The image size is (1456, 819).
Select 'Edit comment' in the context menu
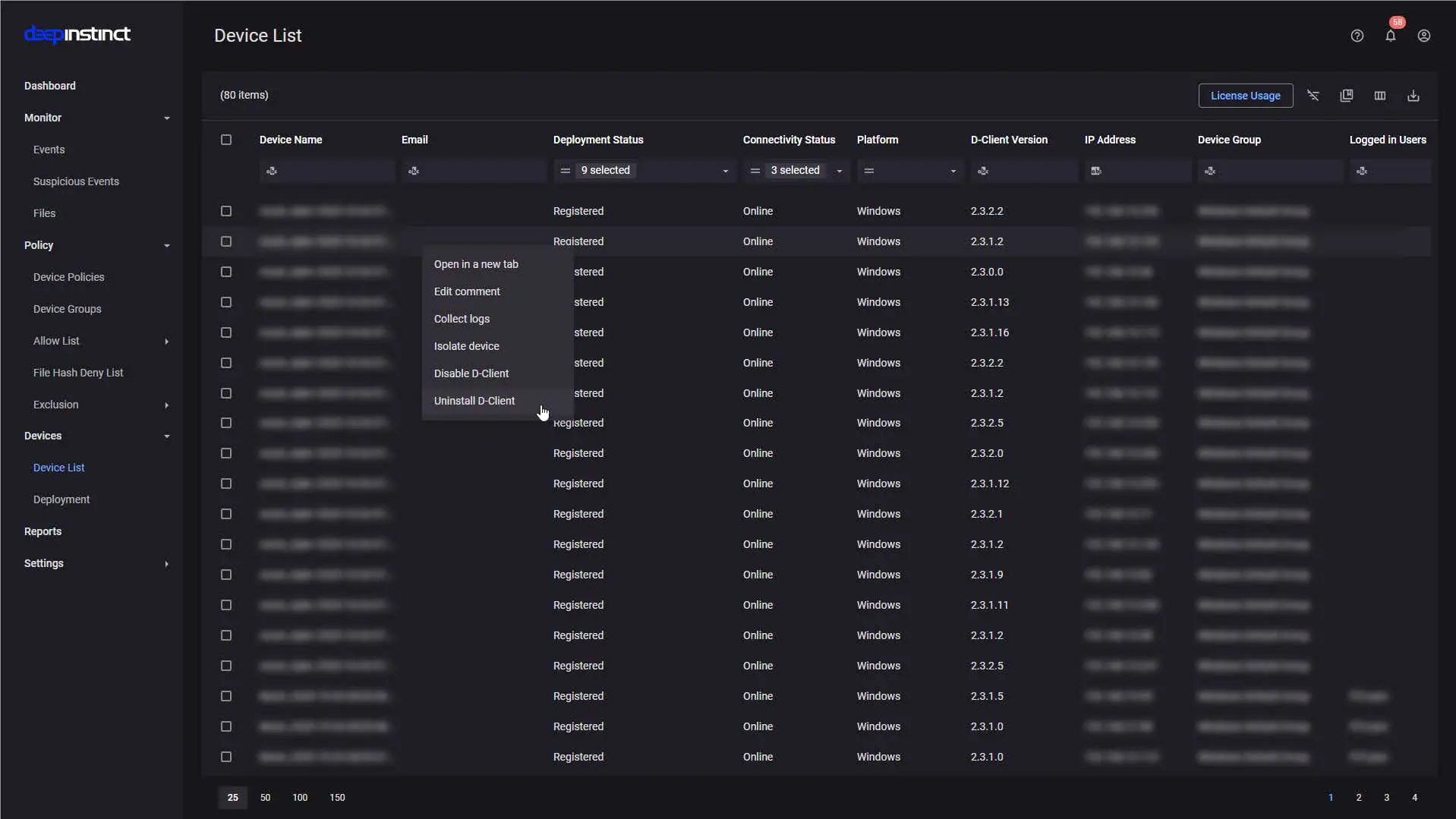498,291
